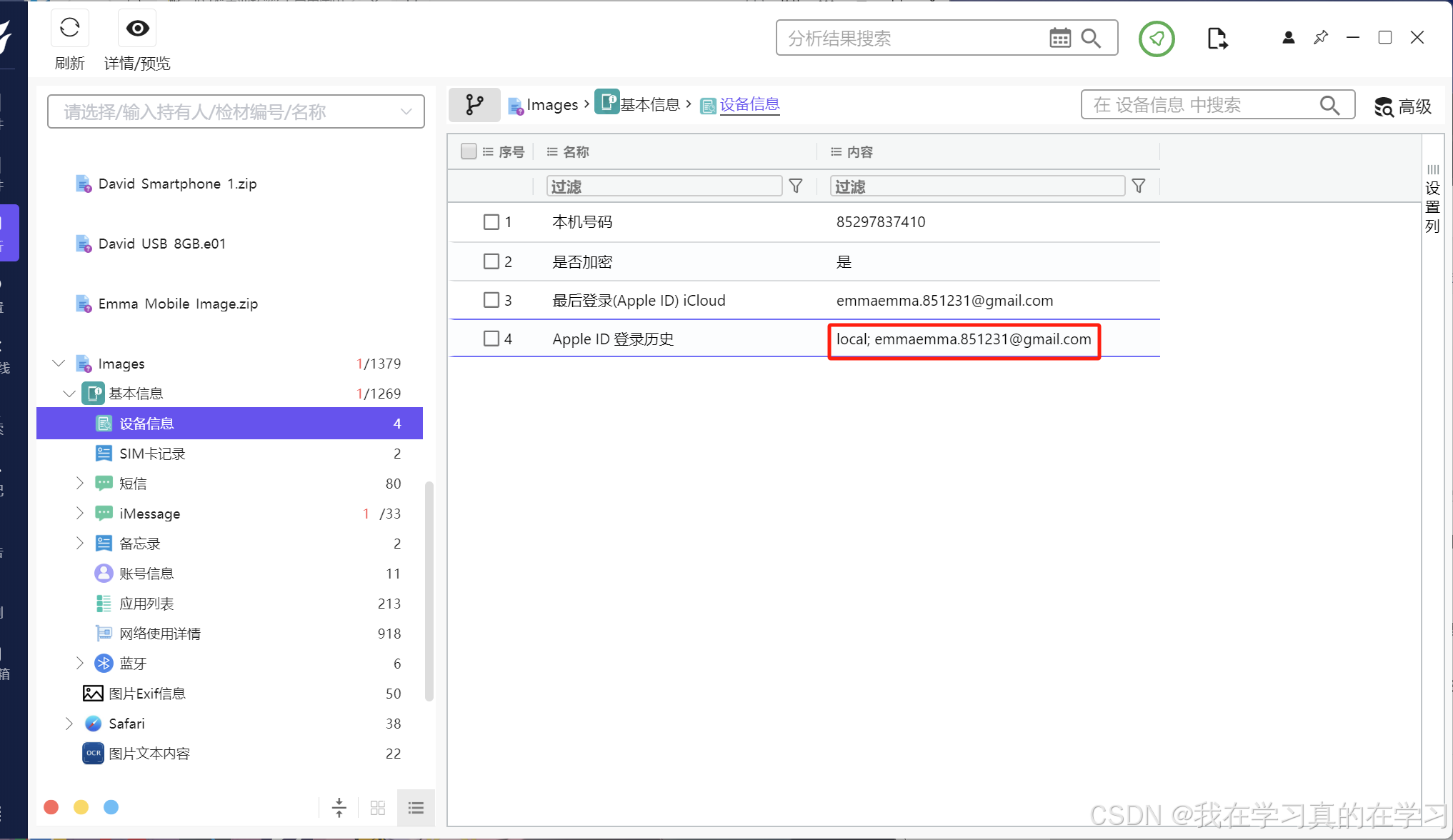
Task: Collapse the Images tree node
Action: tap(59, 364)
